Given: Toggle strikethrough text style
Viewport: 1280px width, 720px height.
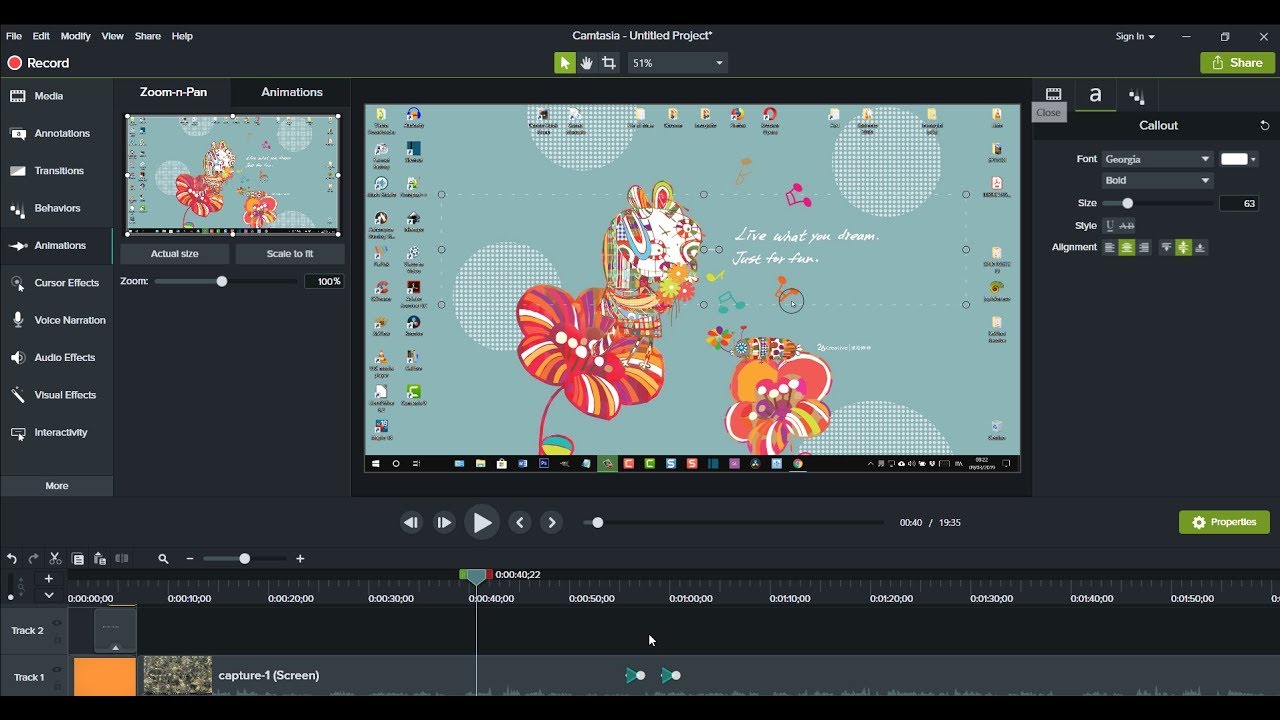Looking at the screenshot, I should click(1127, 226).
